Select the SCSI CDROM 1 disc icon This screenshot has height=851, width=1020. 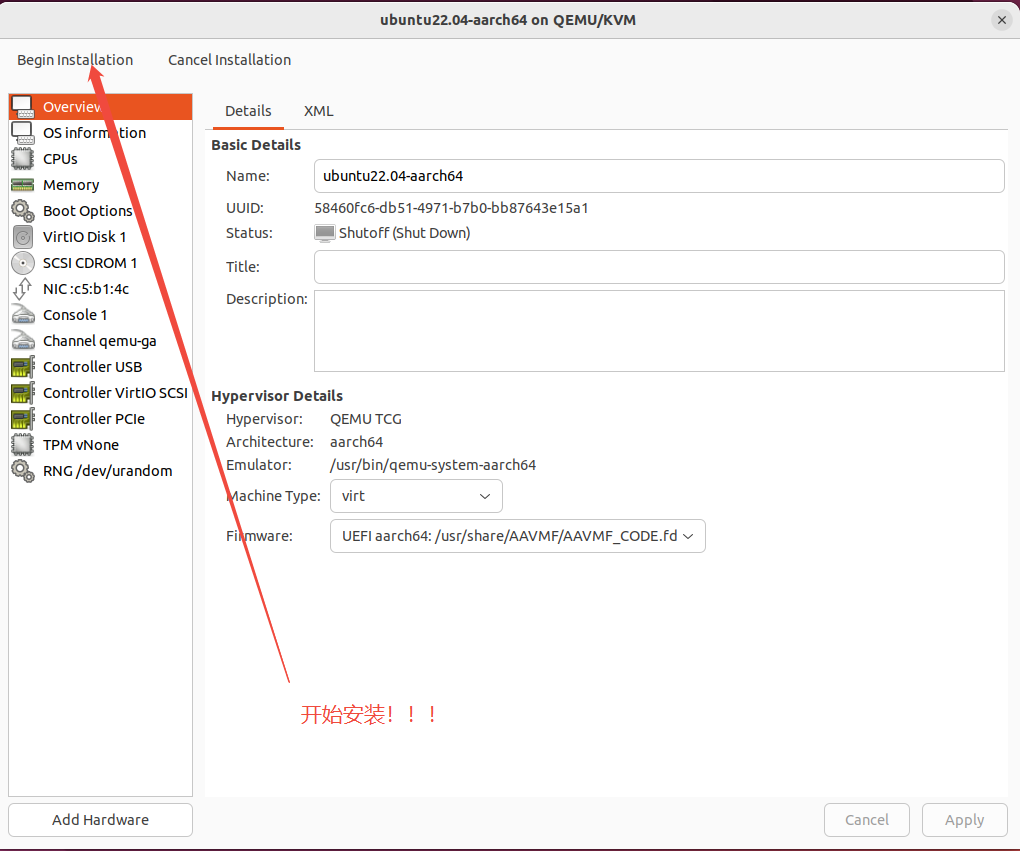(23, 263)
